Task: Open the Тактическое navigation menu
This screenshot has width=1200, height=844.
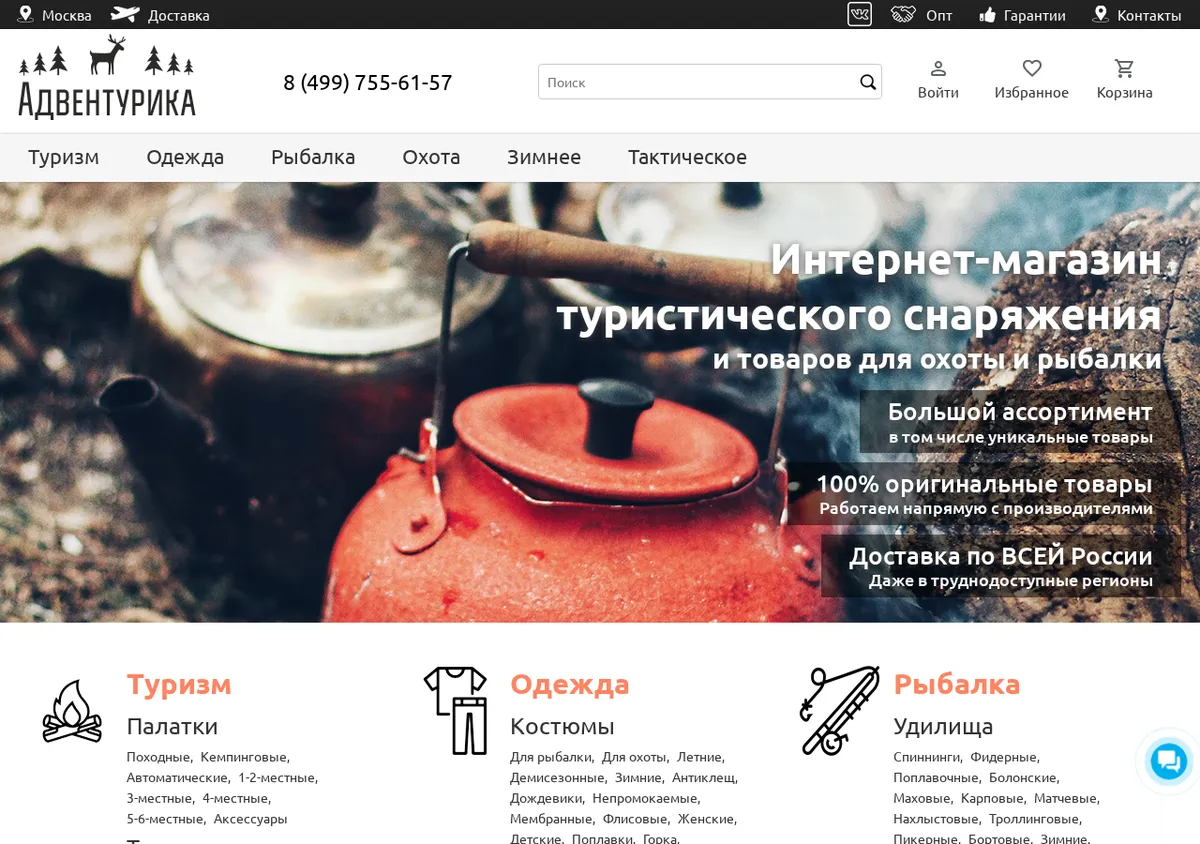Action: (687, 157)
